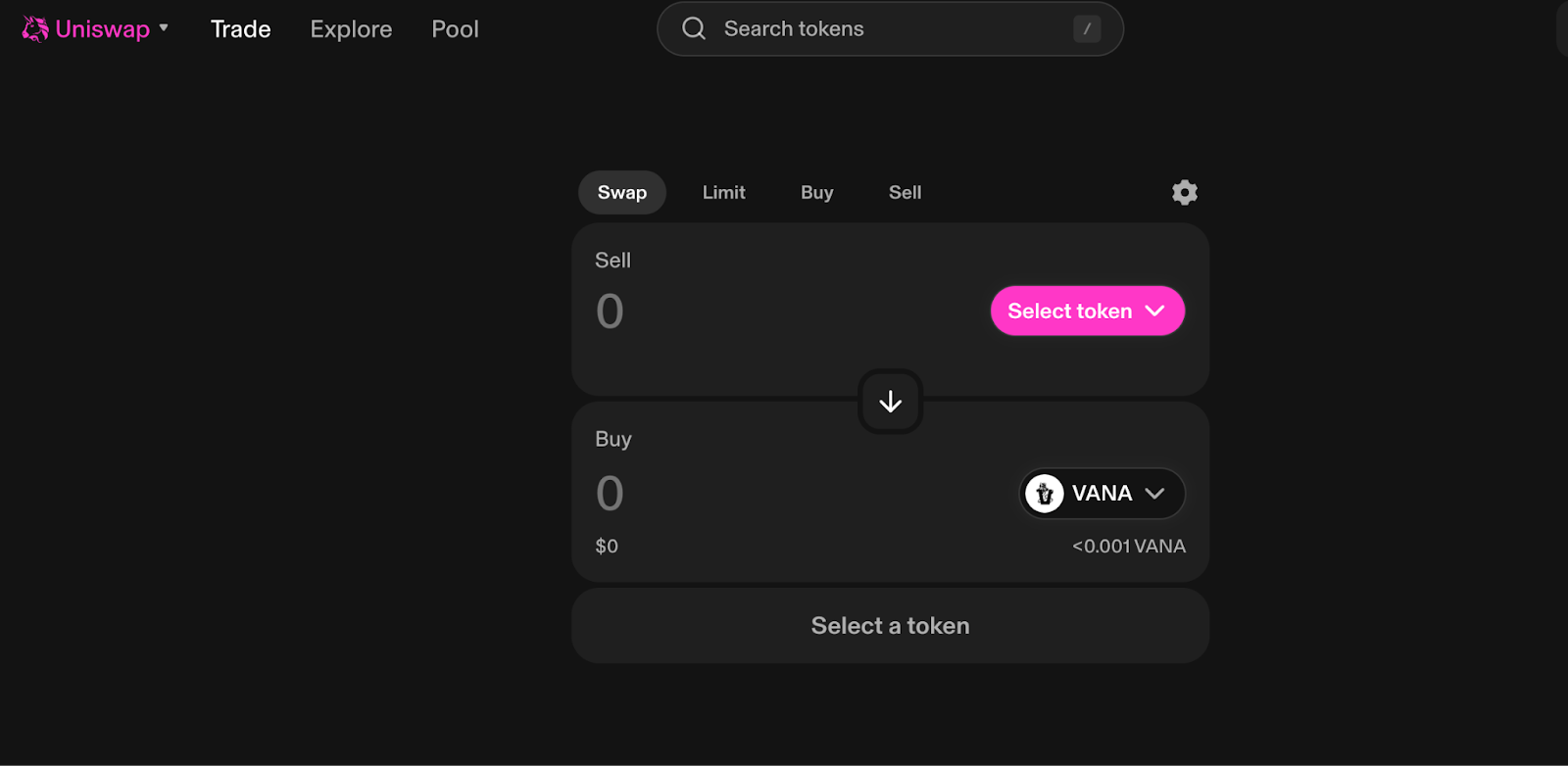Open the Sell tab
This screenshot has width=1568, height=766.
click(905, 193)
